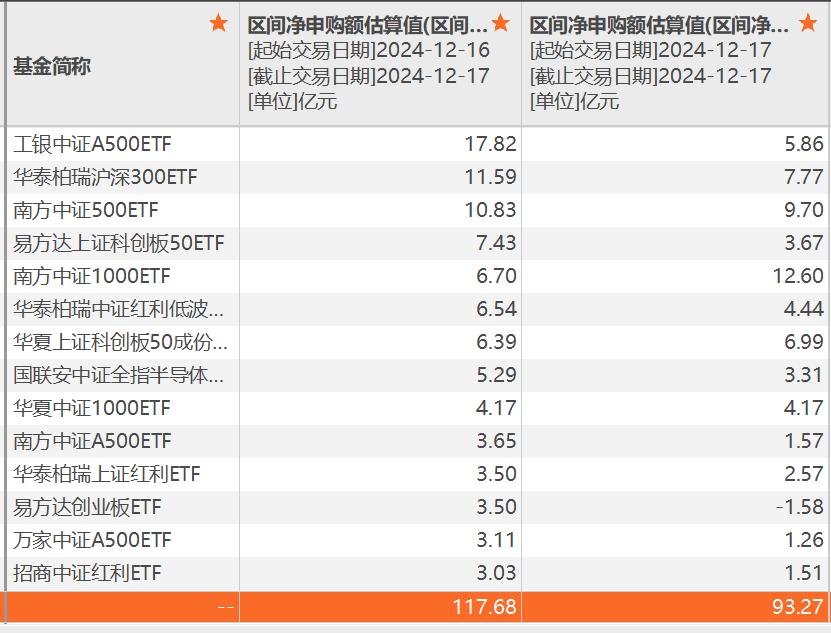This screenshot has width=831, height=633.
Task: Click the 南方中证500ETF fund name
Action: pyautogui.click(x=86, y=210)
